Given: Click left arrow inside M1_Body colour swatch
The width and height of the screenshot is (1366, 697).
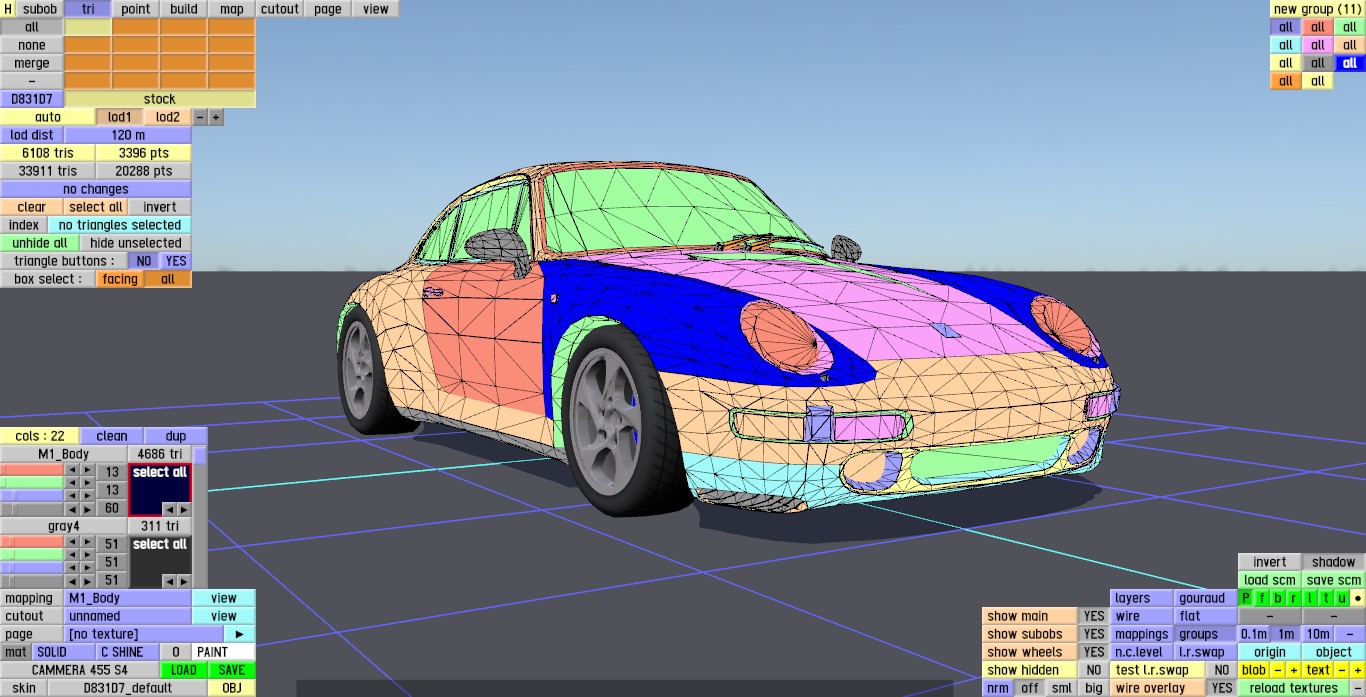Looking at the screenshot, I should click(169, 509).
